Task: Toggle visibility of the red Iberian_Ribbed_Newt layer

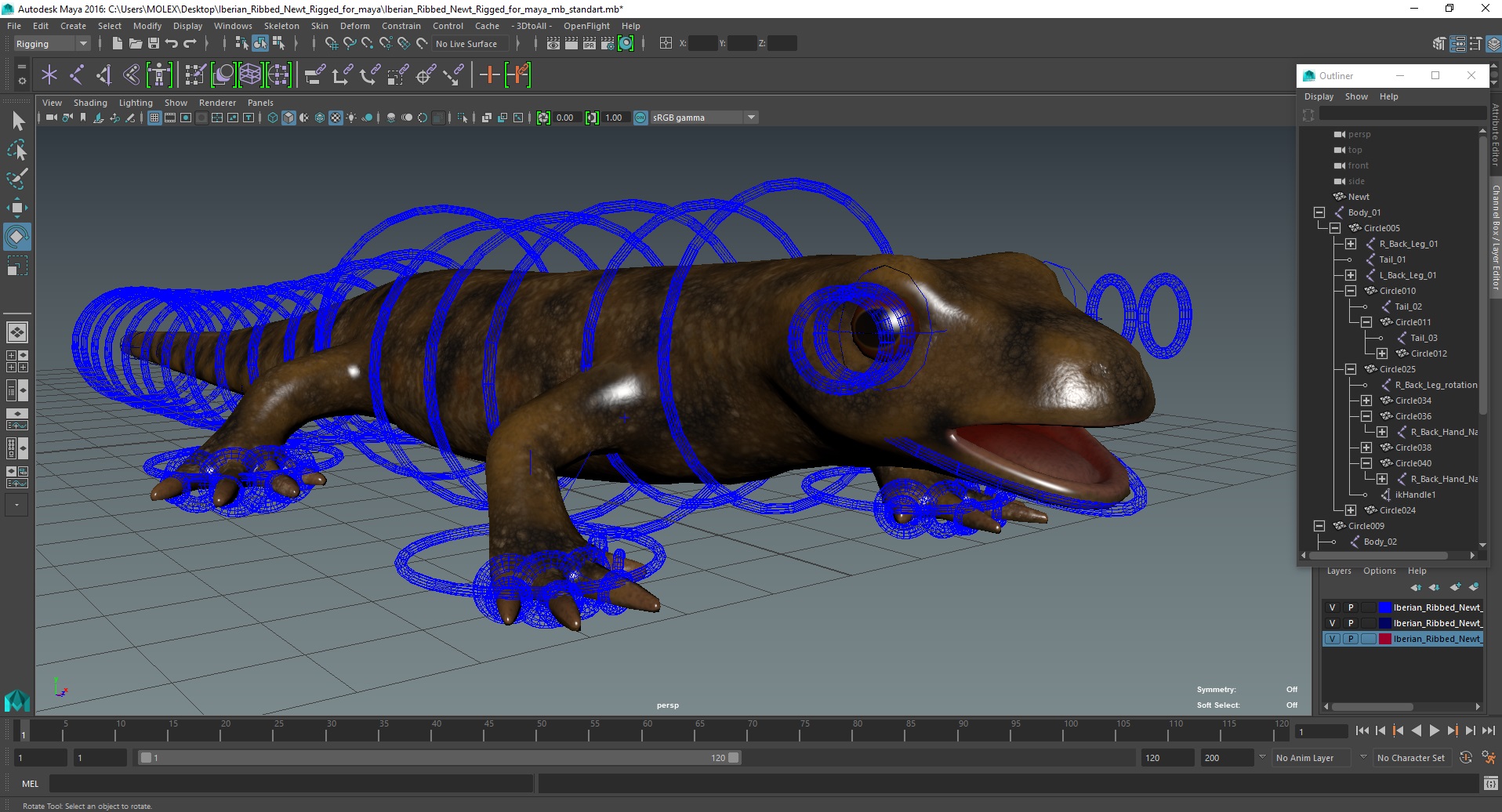Action: (1332, 639)
